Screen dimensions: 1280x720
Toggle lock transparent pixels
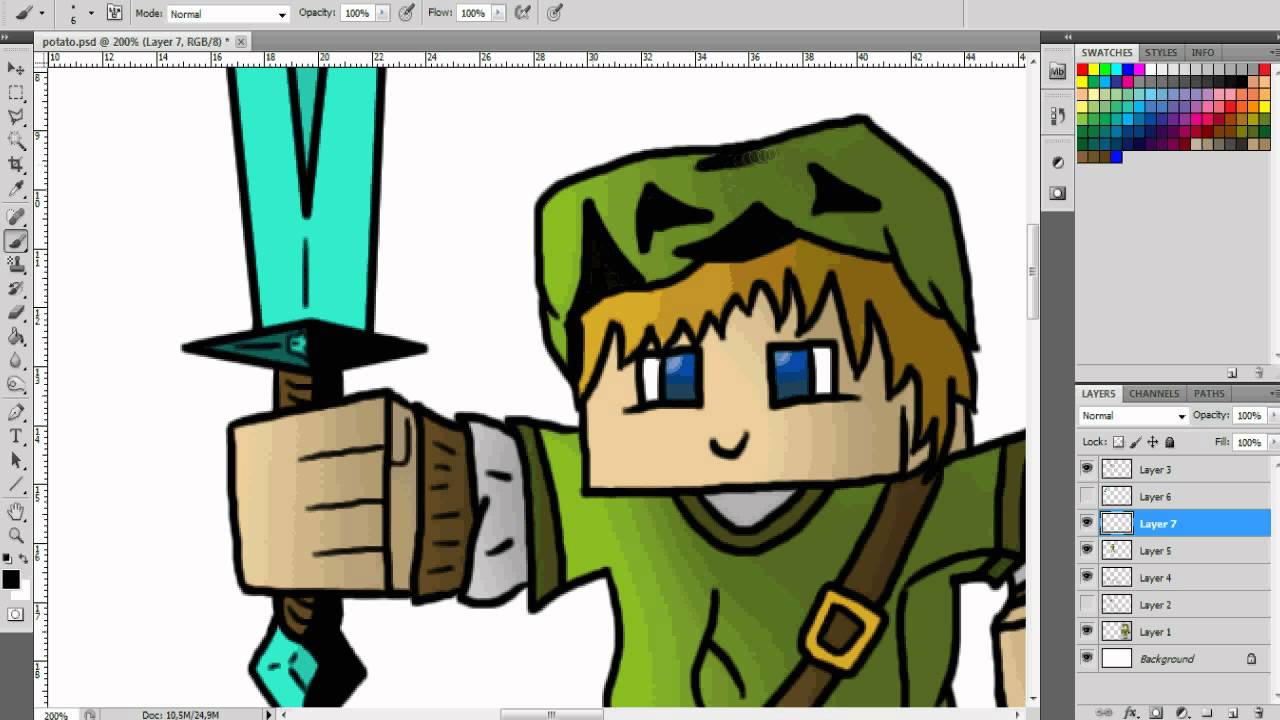click(1119, 442)
